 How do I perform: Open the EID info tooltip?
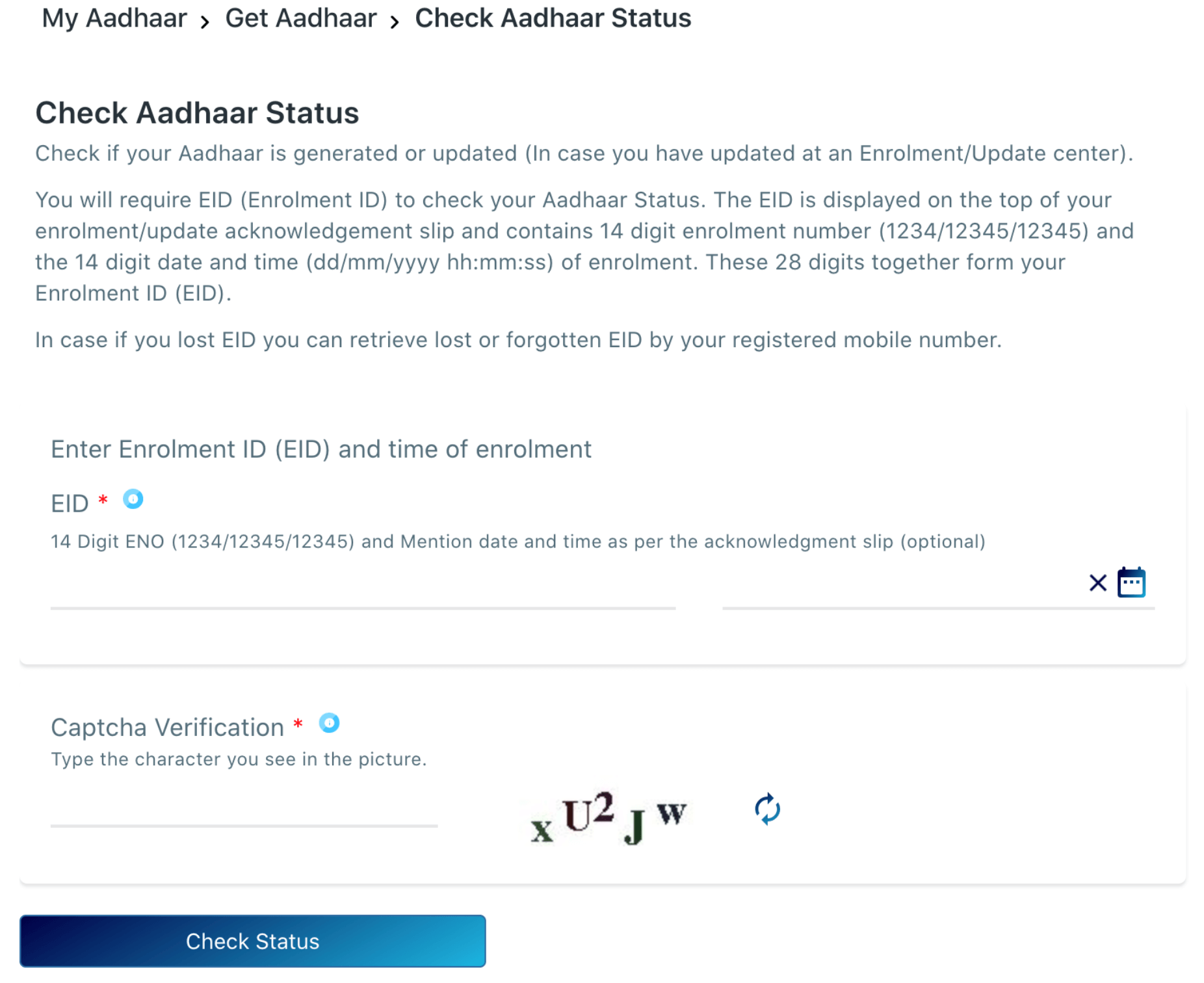tap(133, 499)
